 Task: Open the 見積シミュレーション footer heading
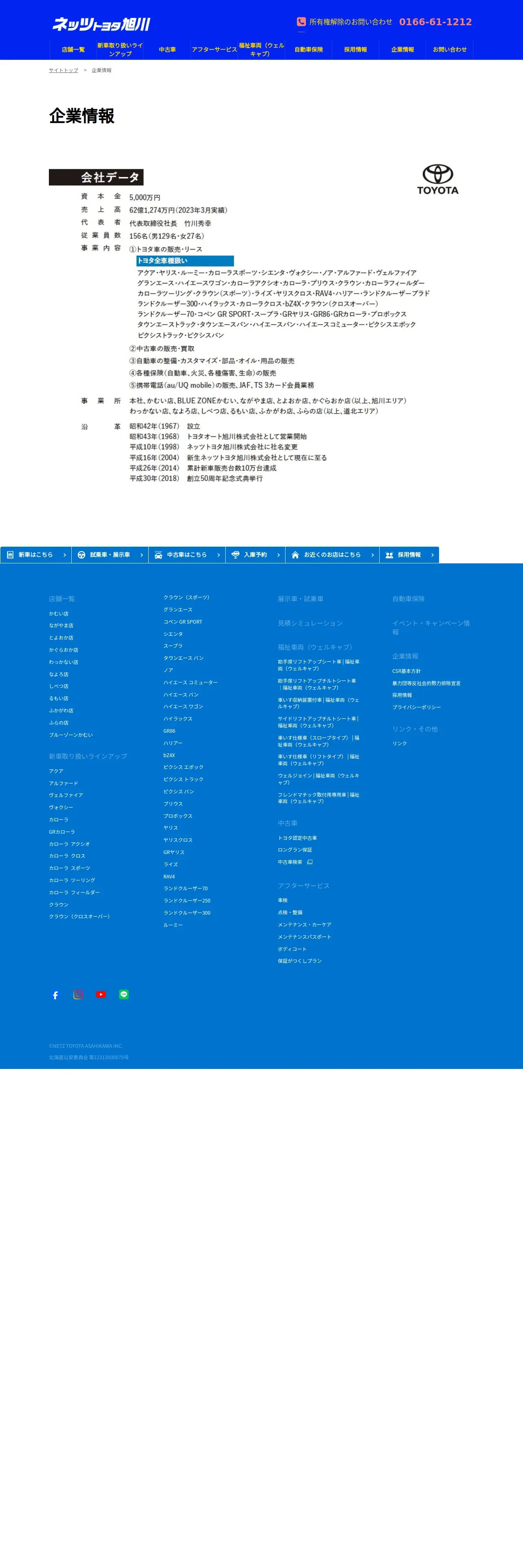(310, 623)
